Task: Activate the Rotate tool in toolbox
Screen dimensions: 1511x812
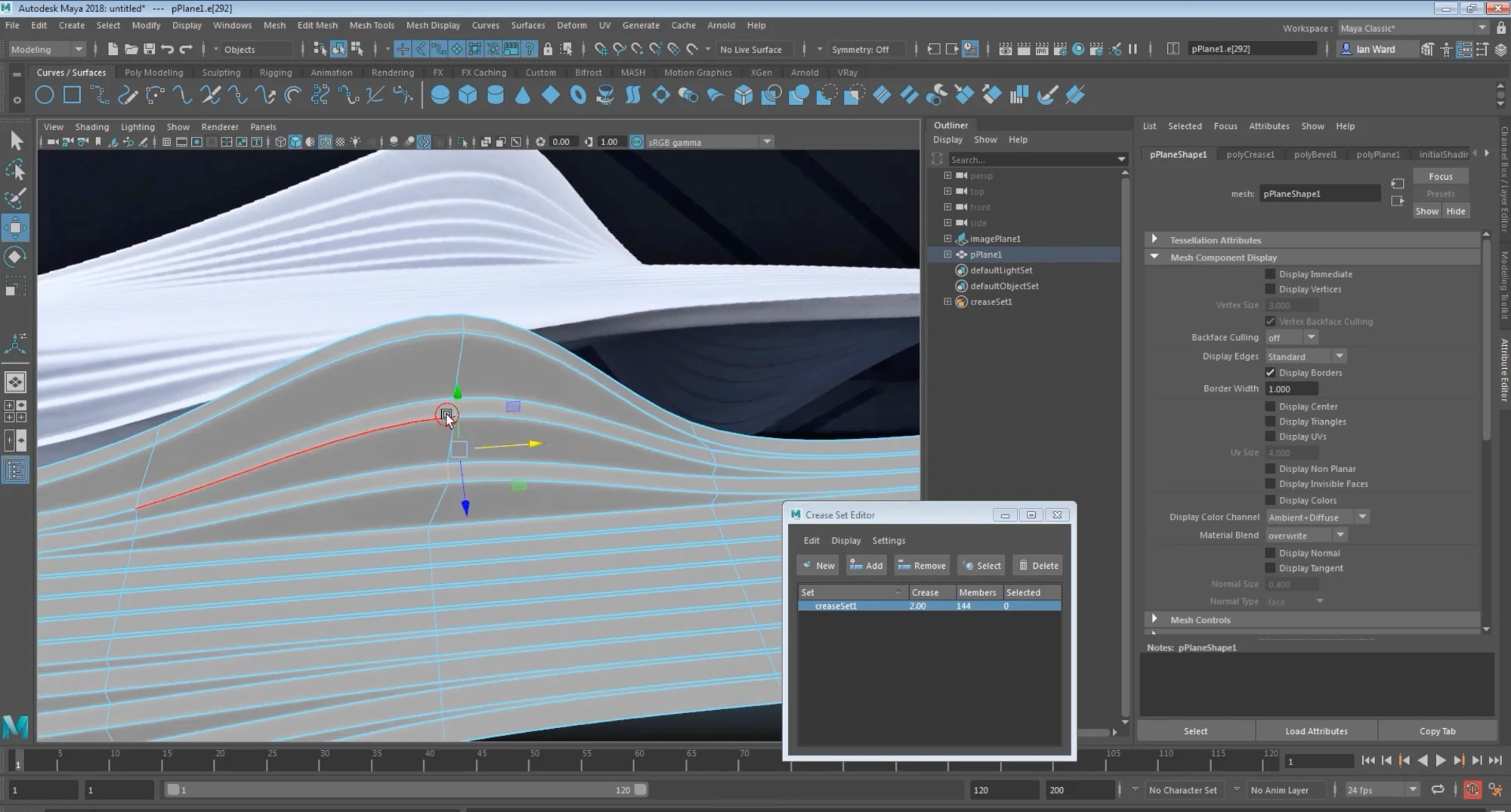Action: point(16,257)
